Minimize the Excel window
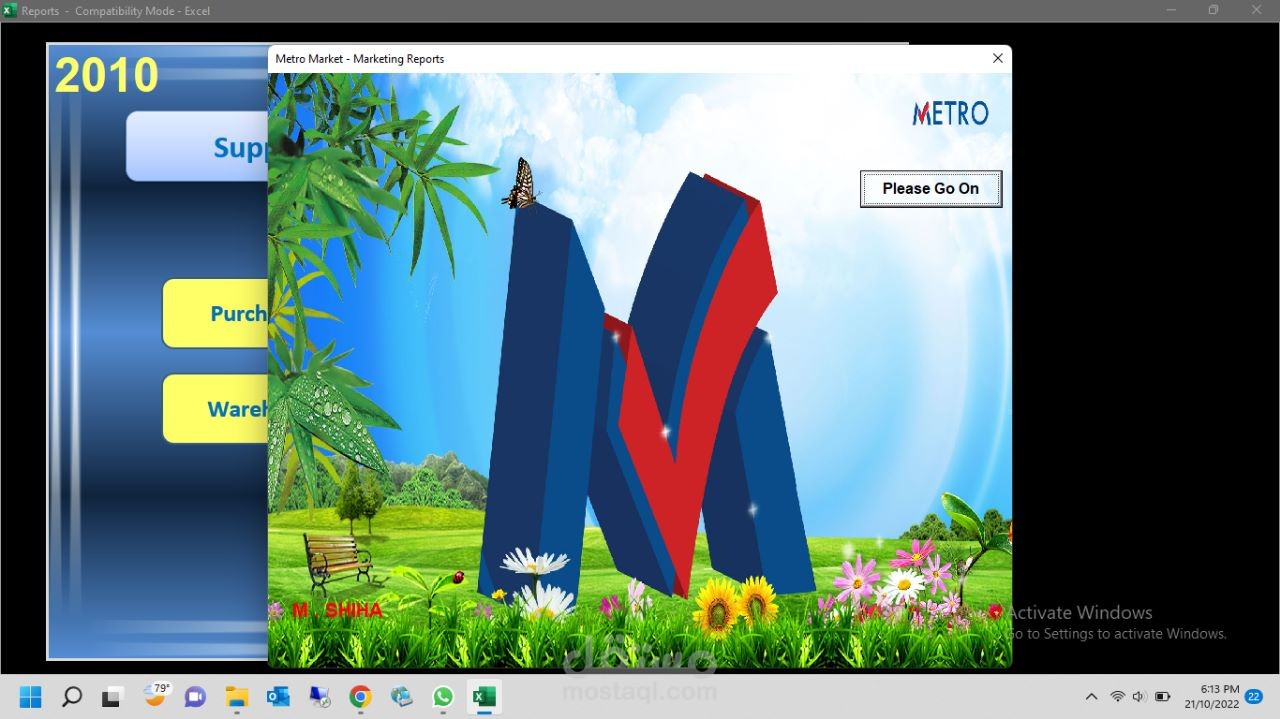The image size is (1280, 719). (x=1170, y=10)
